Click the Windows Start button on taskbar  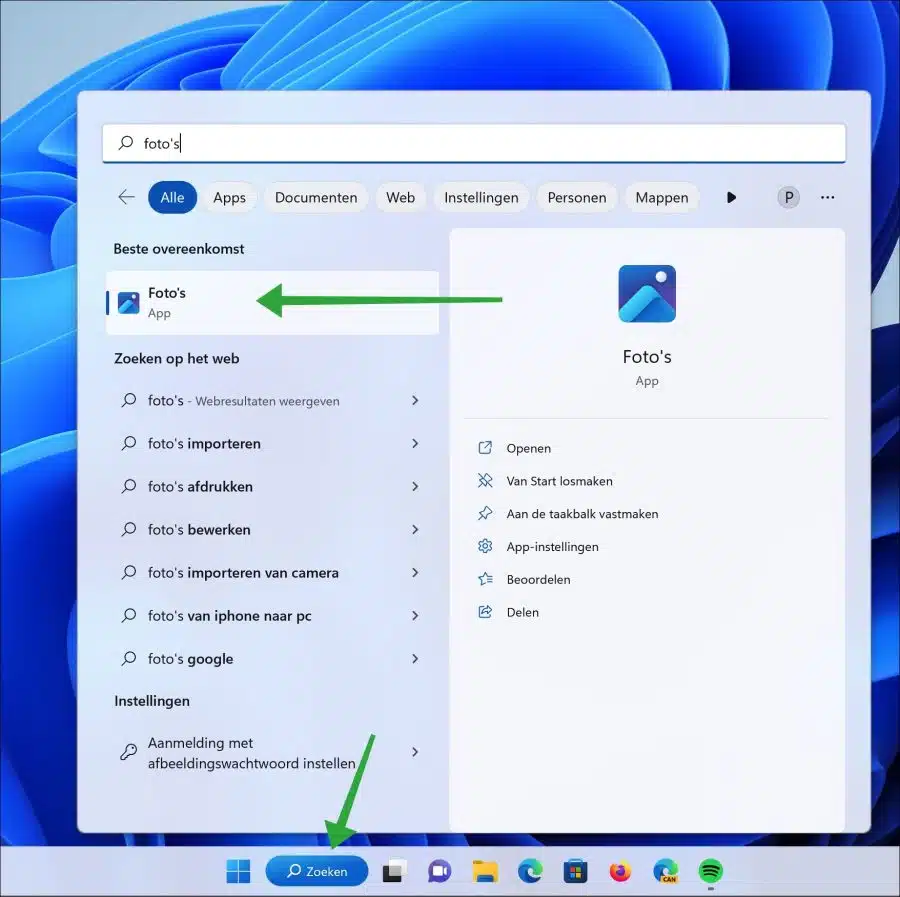pyautogui.click(x=238, y=871)
